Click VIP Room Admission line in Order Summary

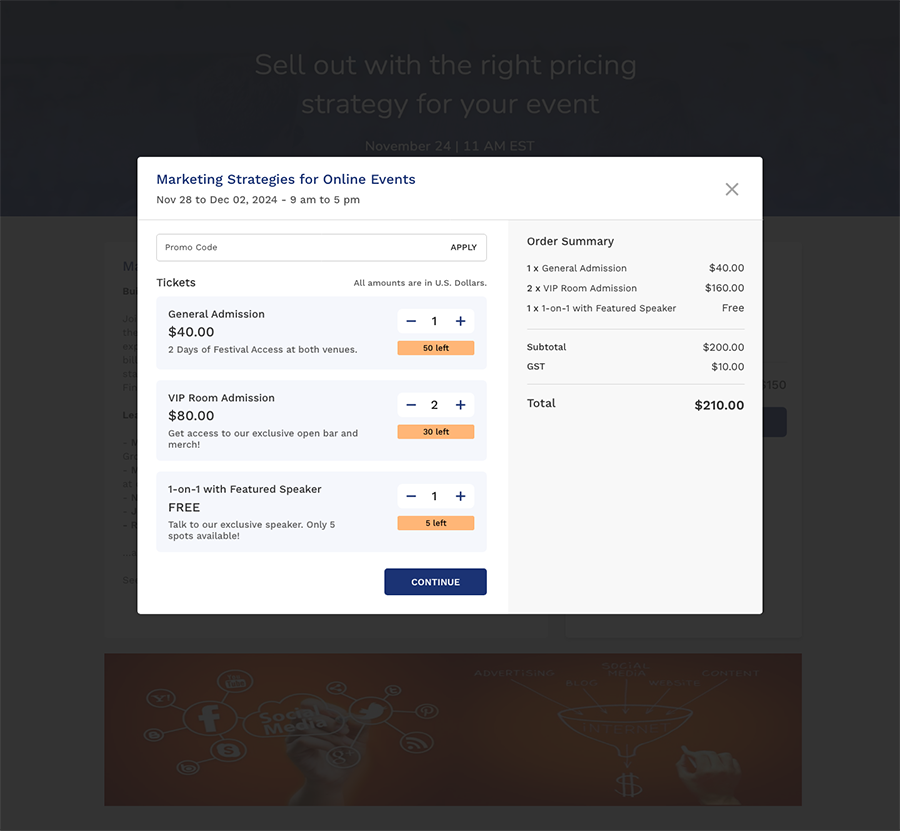pos(584,288)
